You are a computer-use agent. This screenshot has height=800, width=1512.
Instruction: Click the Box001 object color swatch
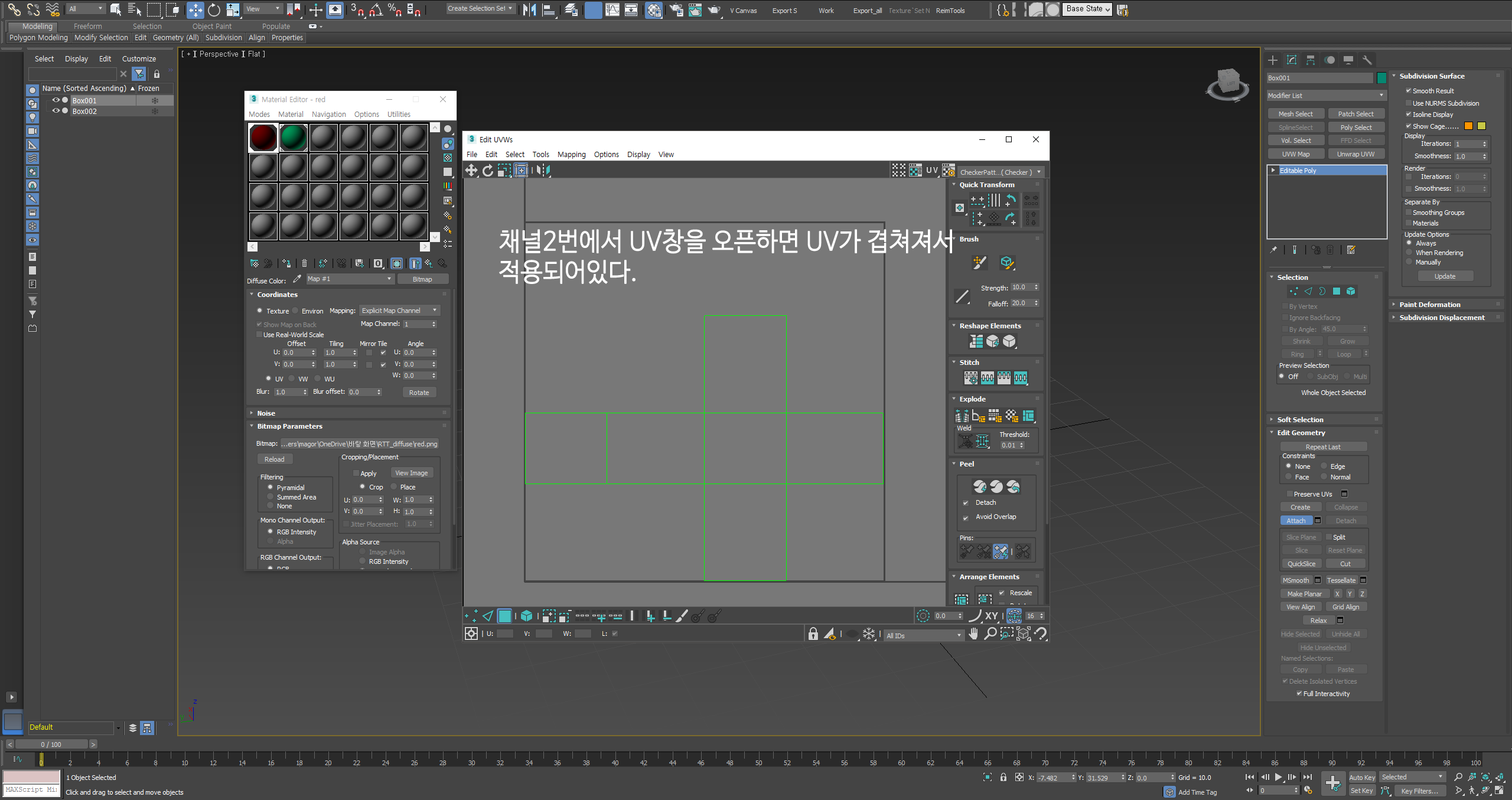pos(1381,78)
